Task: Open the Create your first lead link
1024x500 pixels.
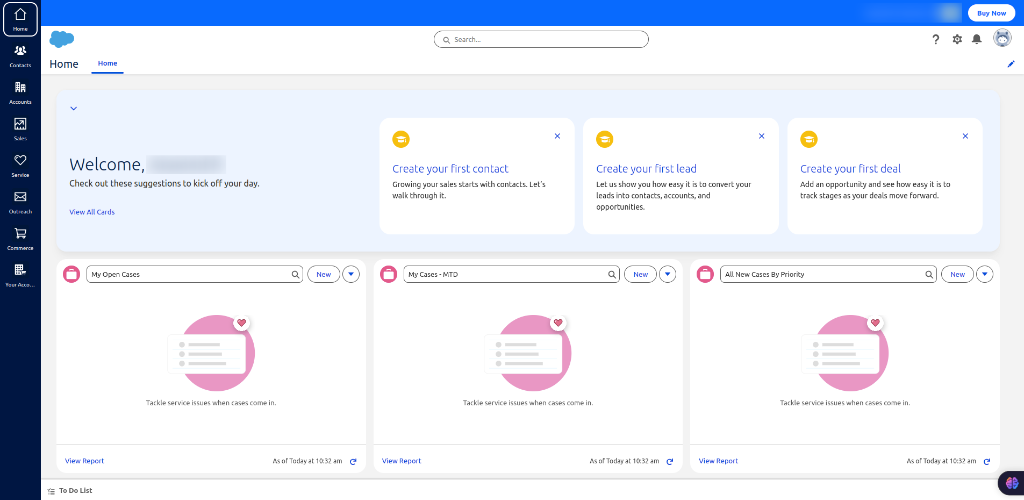Action: point(647,168)
